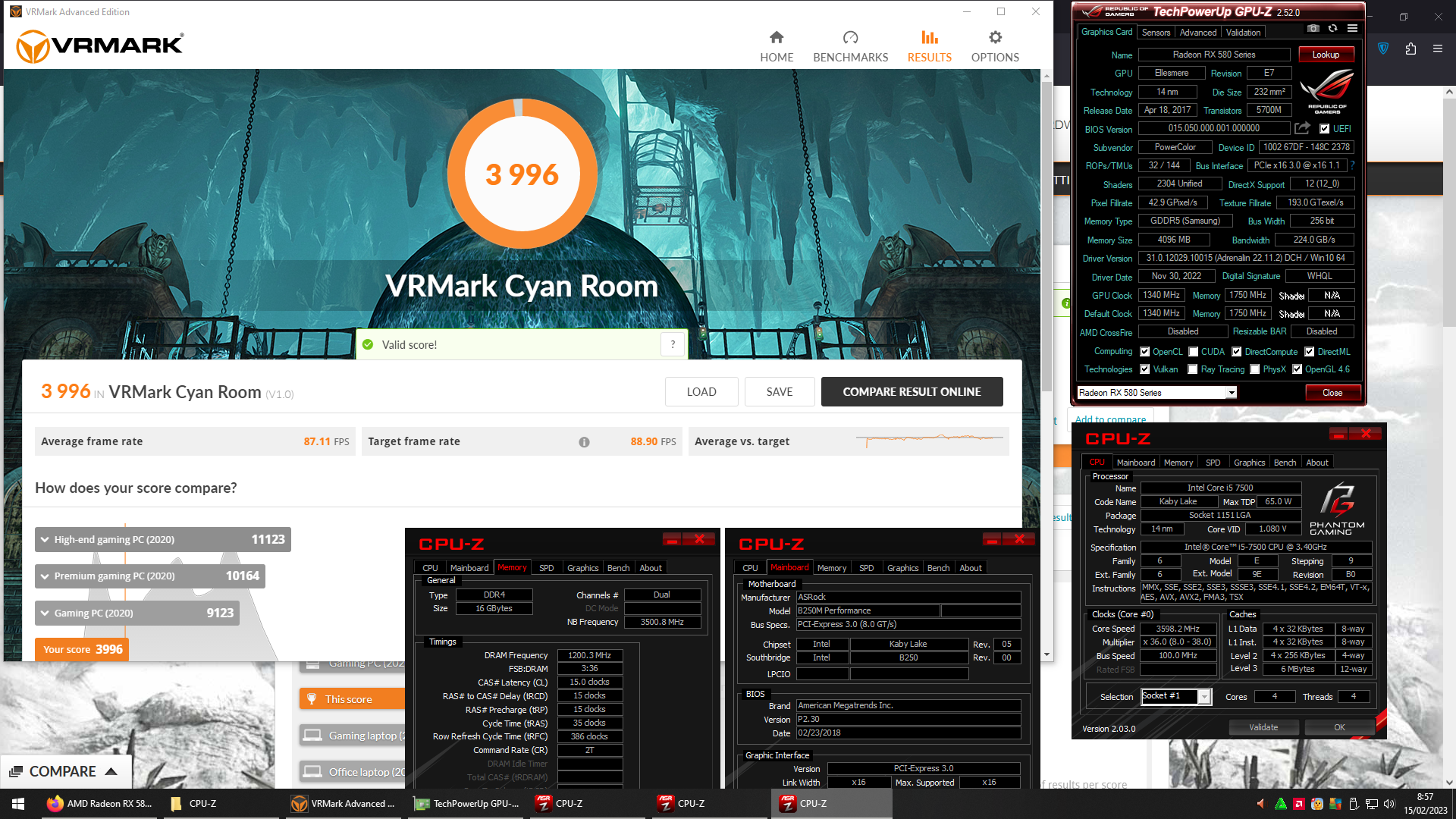The height and width of the screenshot is (819, 1456).
Task: Click the volume speaker tray icon
Action: click(1389, 804)
